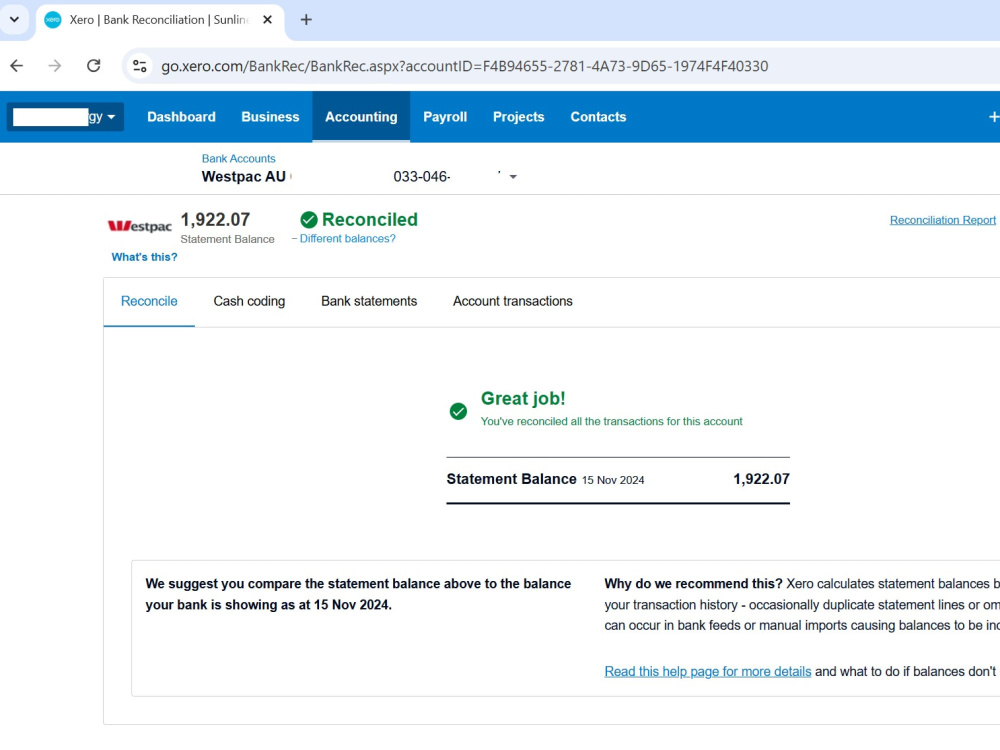1000x750 pixels.
Task: Open the Dashboard menu
Action: coord(181,117)
